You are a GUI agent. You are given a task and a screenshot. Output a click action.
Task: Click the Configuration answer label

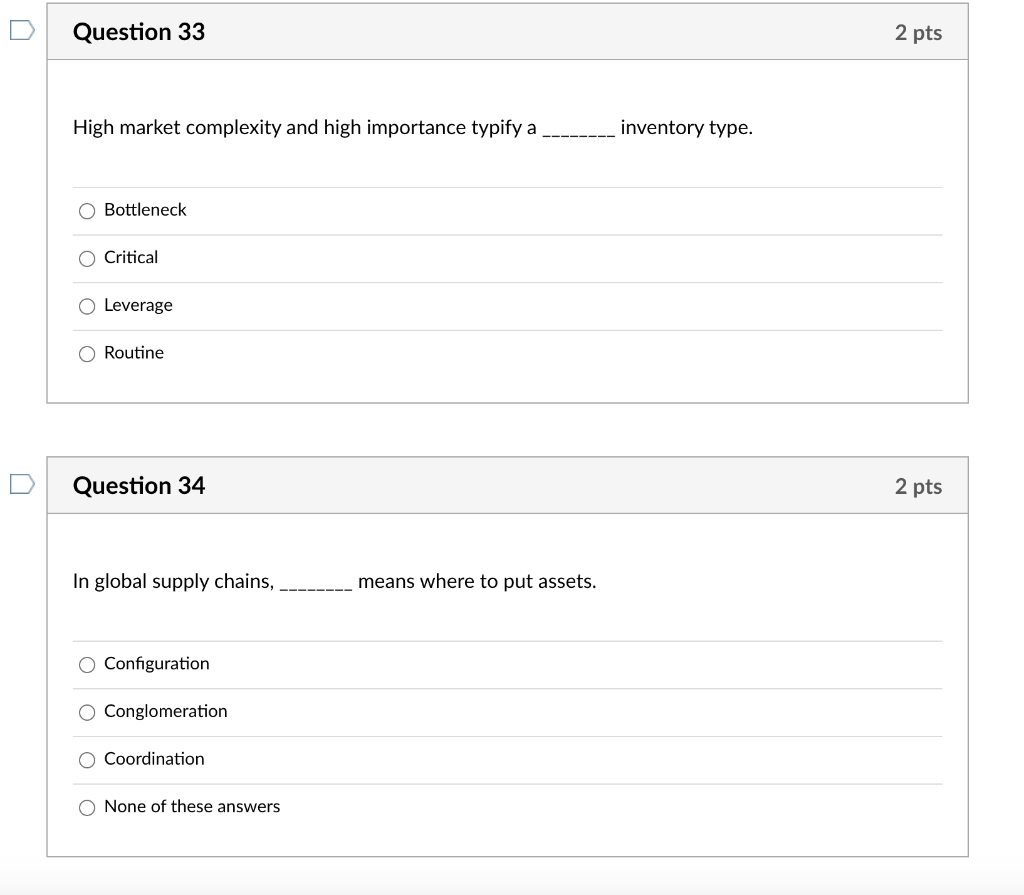coord(157,664)
